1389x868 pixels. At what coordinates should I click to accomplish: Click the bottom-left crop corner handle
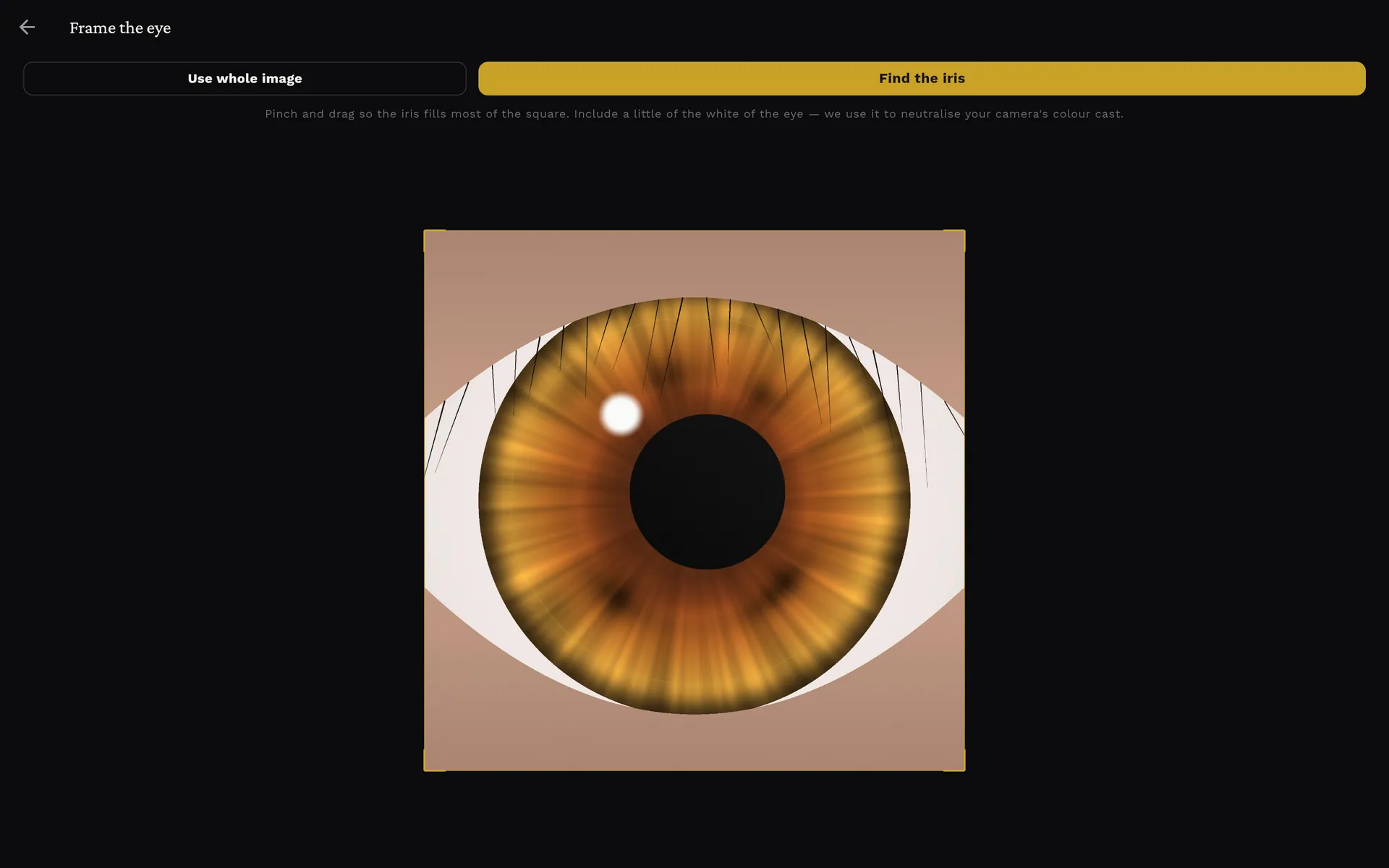[434, 760]
